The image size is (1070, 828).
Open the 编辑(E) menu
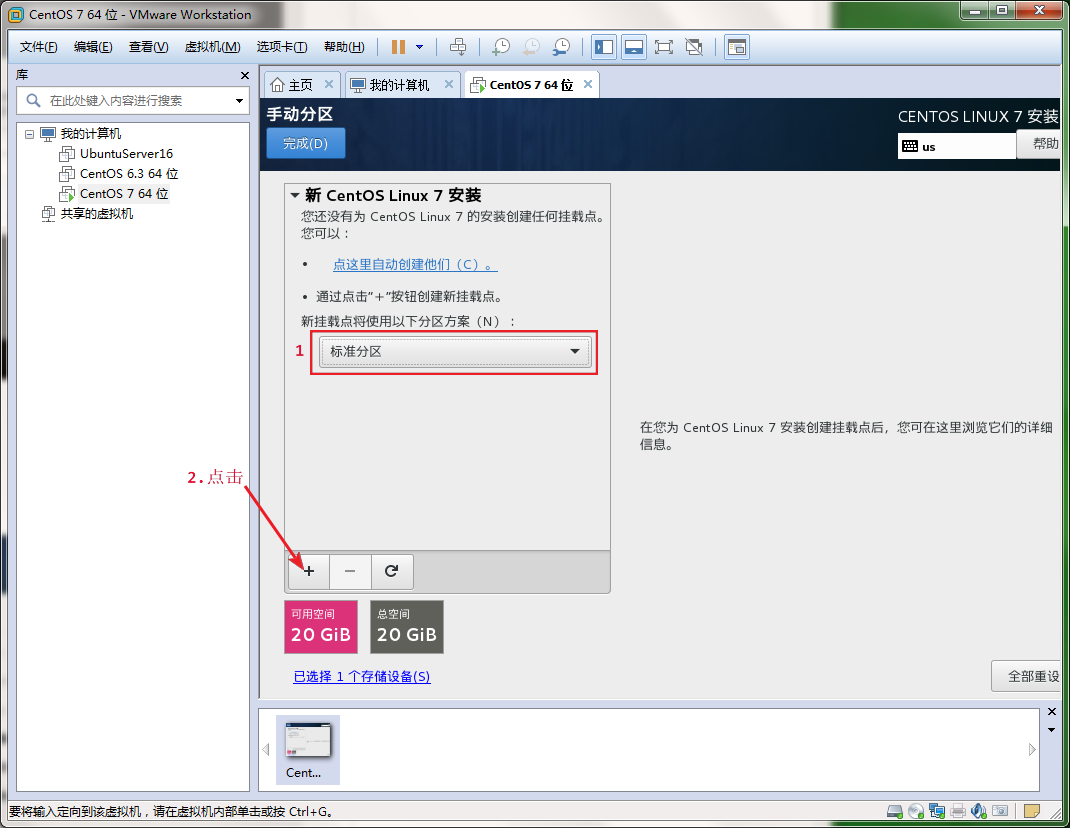[x=93, y=47]
